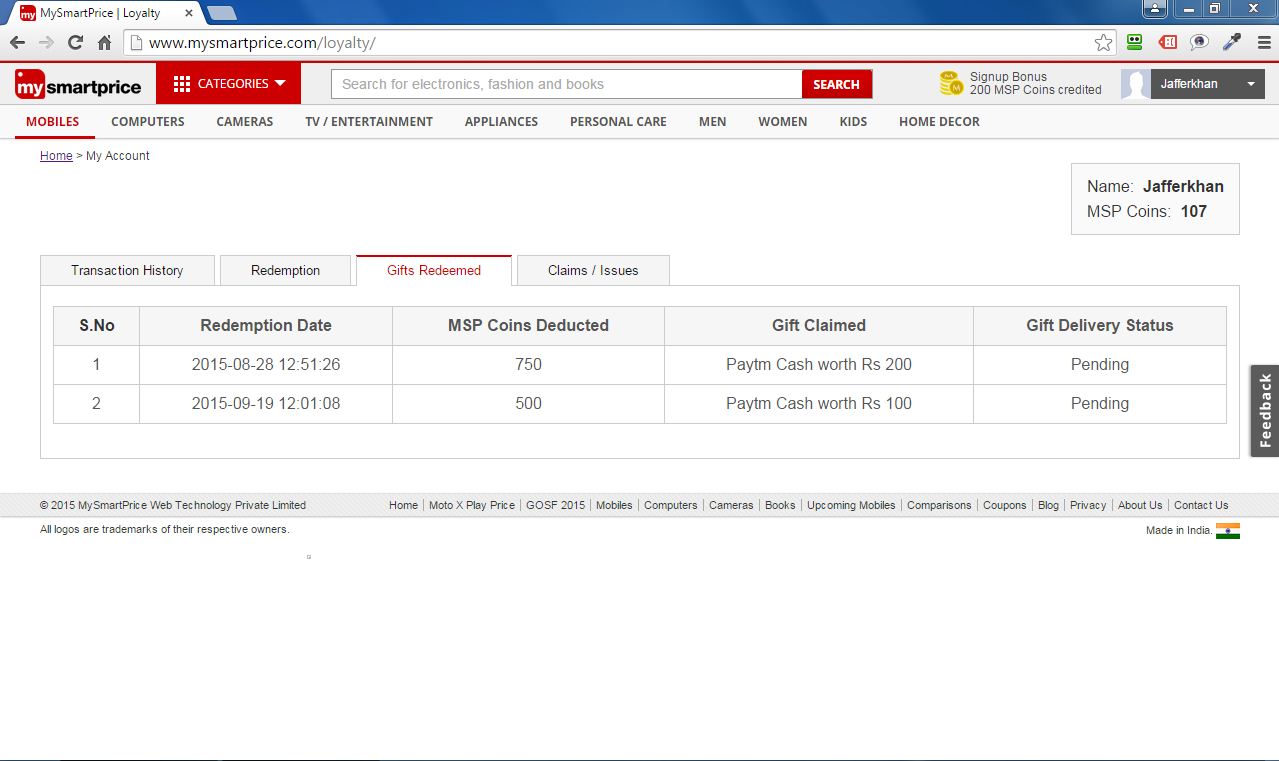Expand the CATEGORIES dropdown arrow
Screen dimensions: 1279x761
point(280,83)
